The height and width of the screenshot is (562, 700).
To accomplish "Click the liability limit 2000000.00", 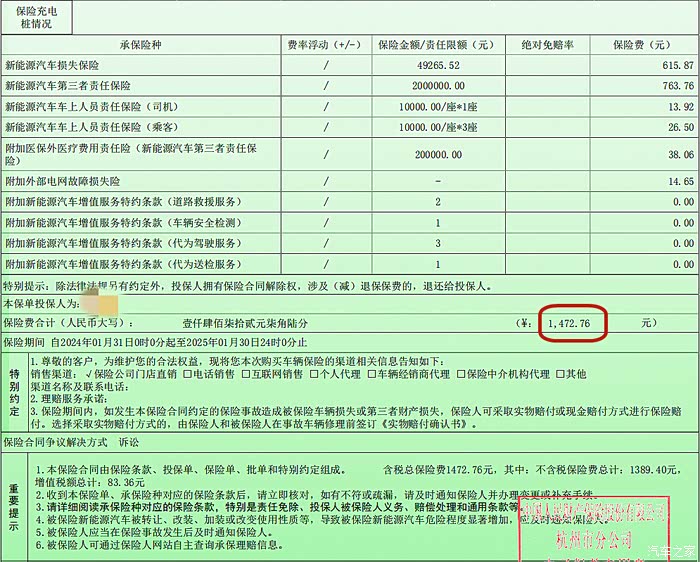I will point(438,86).
